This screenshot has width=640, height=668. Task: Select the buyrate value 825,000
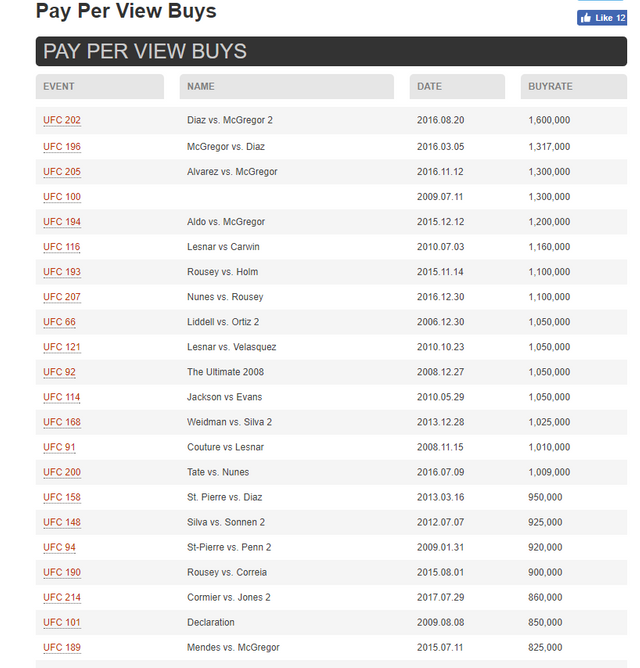tap(545, 648)
